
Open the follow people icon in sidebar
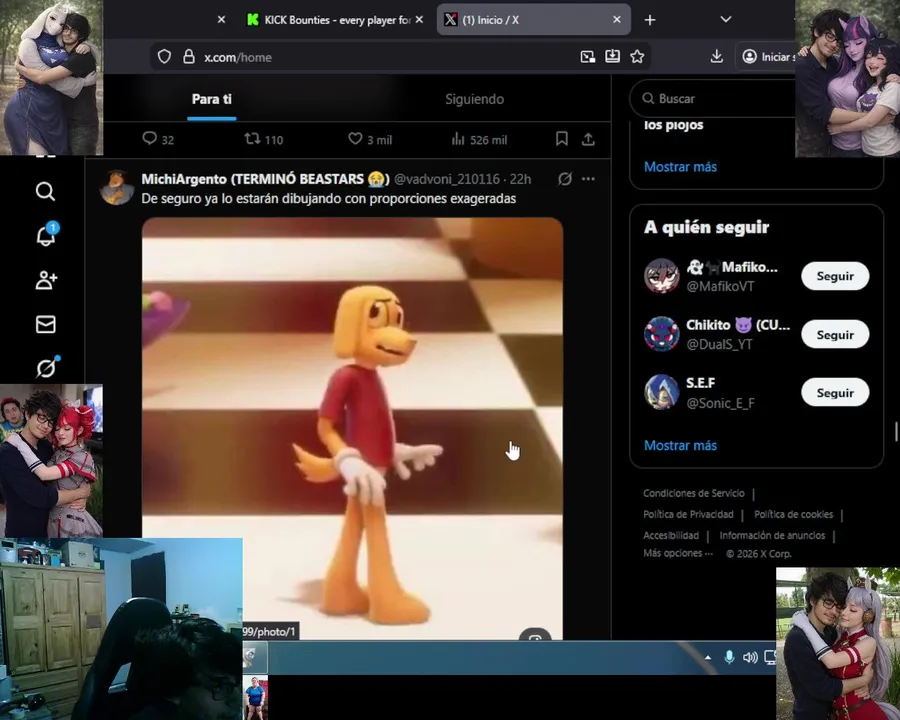point(46,280)
